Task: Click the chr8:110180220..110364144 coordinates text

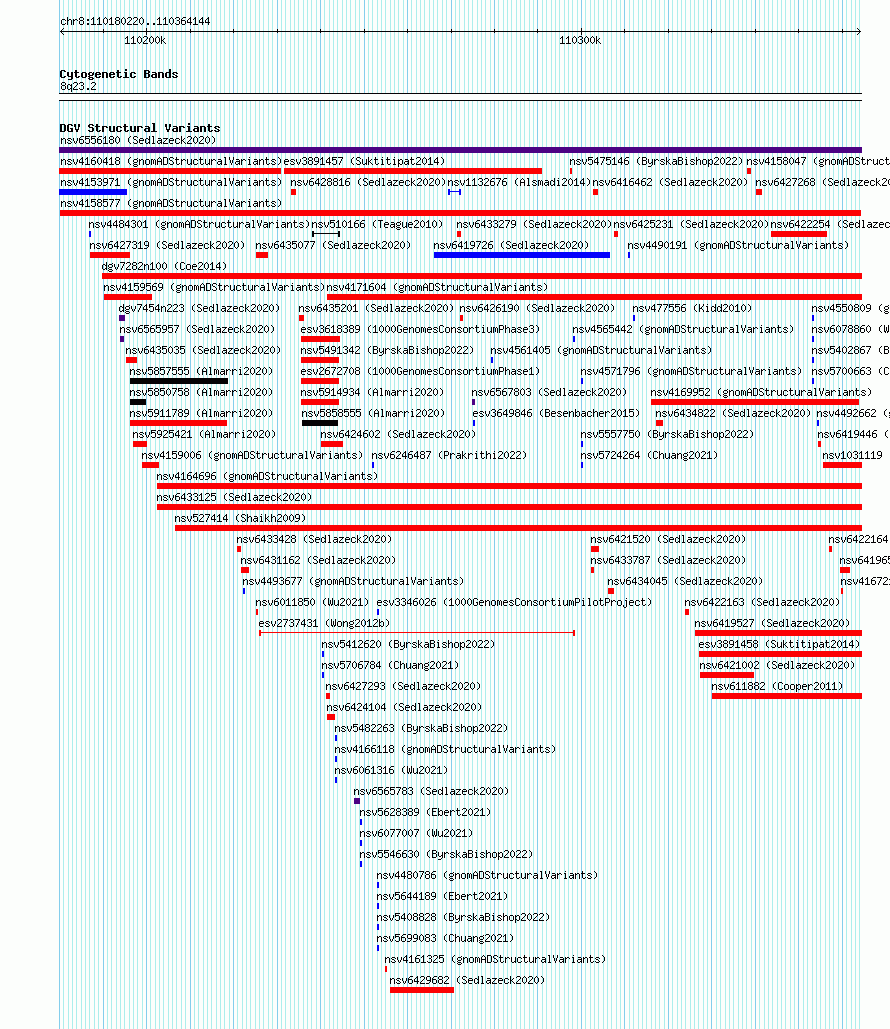Action: (x=135, y=22)
